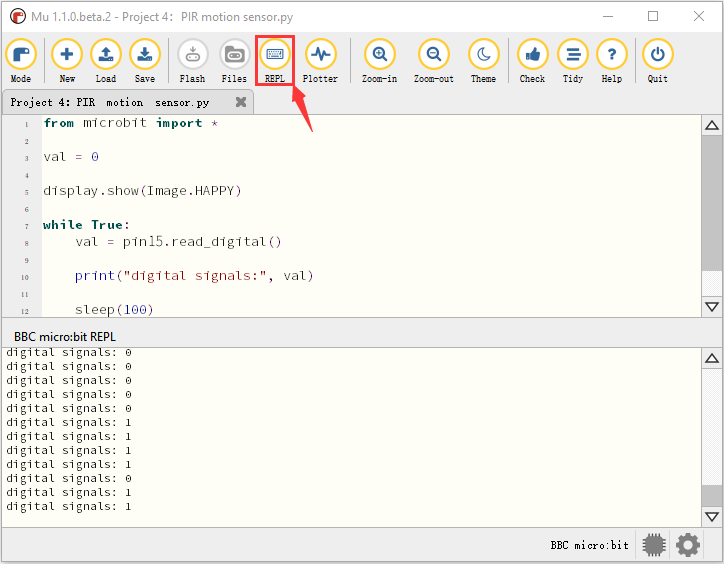Click the 'BBC micro:bit REPL' panel title
Screen dimensions: 724x564
click(x=65, y=337)
